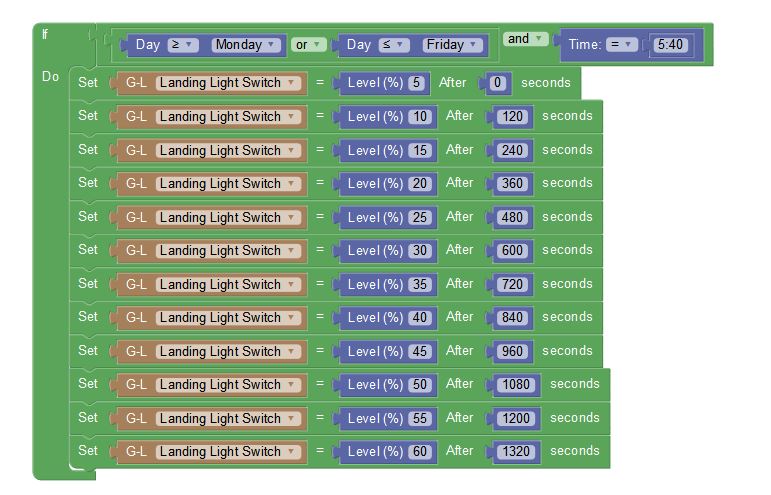This screenshot has height=495, width=771.
Task: Open Landing Light Switch dropdown in Level 5 row
Action: coord(229,83)
